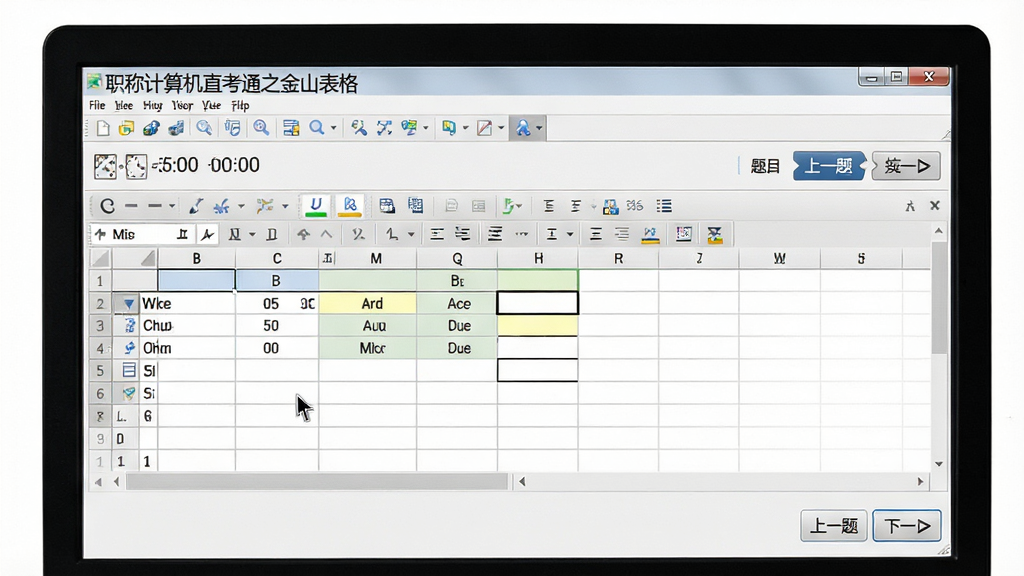The width and height of the screenshot is (1024, 576).
Task: Open the Vue menu
Action: (x=211, y=105)
